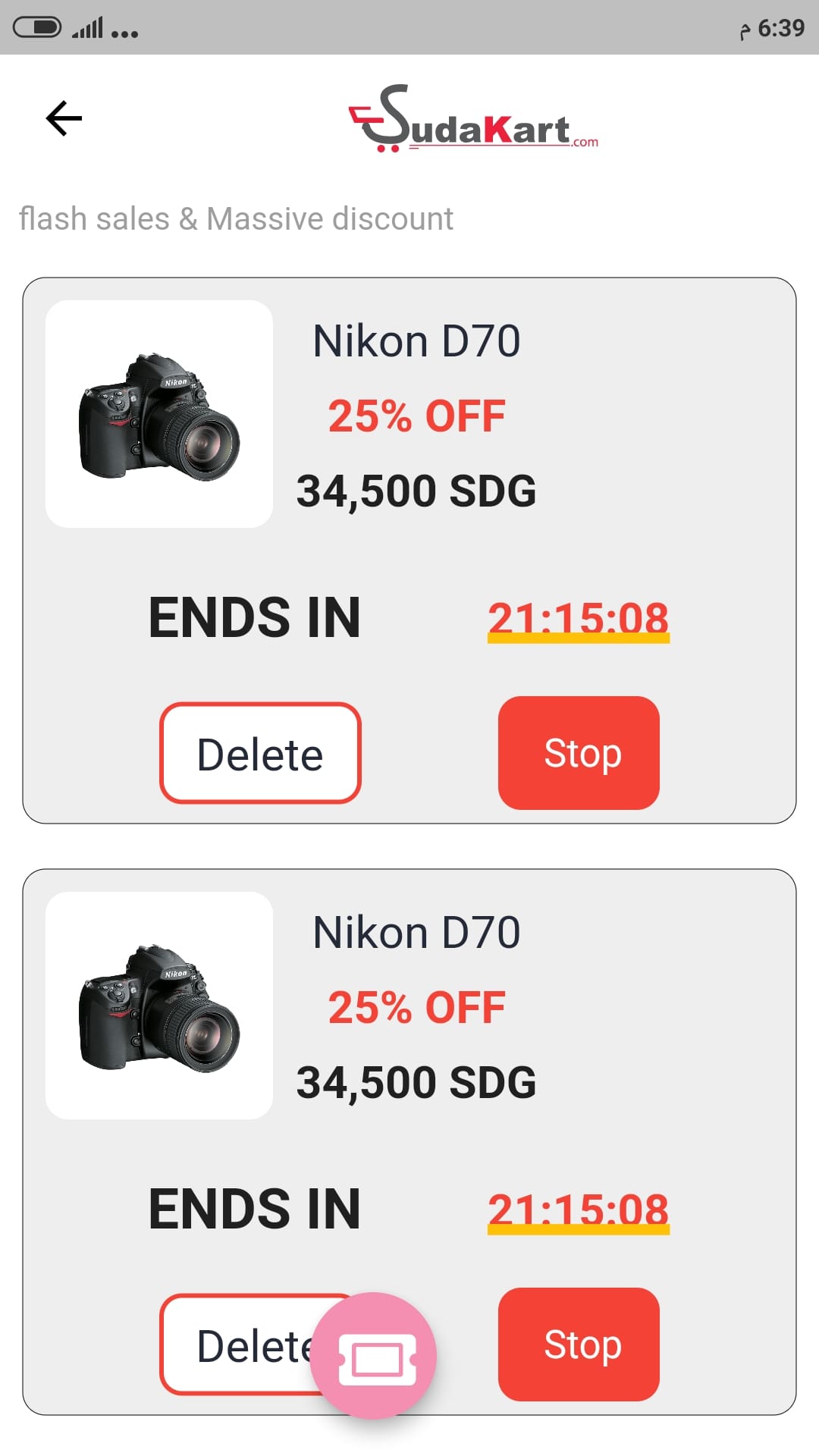Tap the flash sales & Massive discount heading
The image size is (819, 1456).
click(236, 219)
